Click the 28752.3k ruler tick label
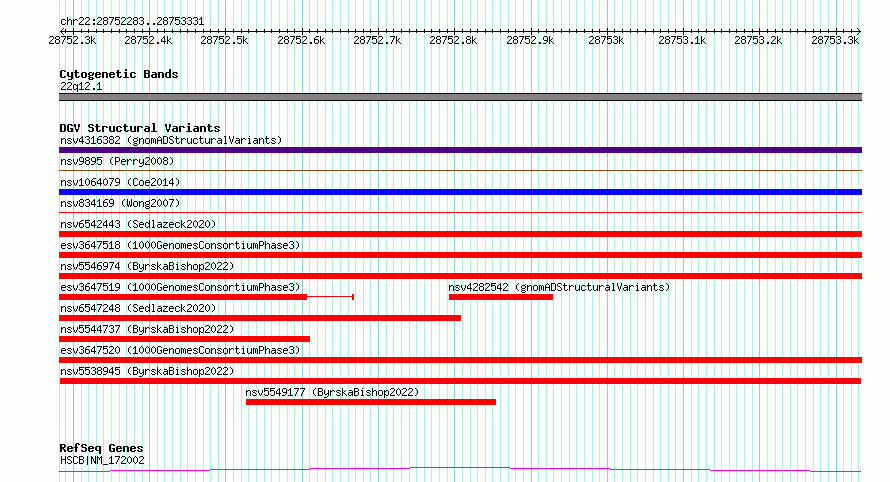The height and width of the screenshot is (482, 890). [x=72, y=40]
